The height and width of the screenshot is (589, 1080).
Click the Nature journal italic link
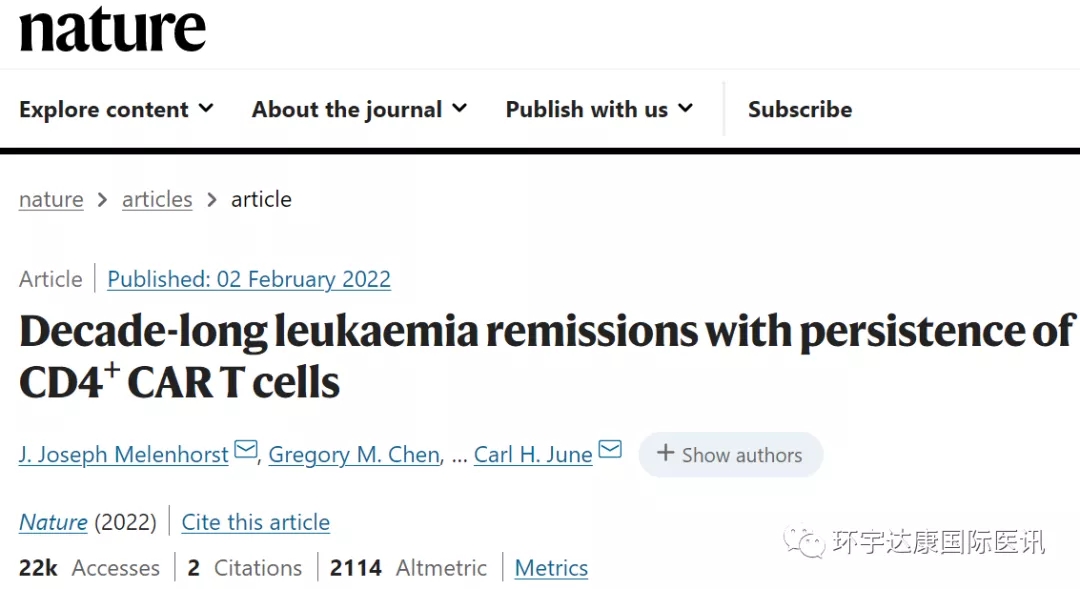tap(53, 522)
